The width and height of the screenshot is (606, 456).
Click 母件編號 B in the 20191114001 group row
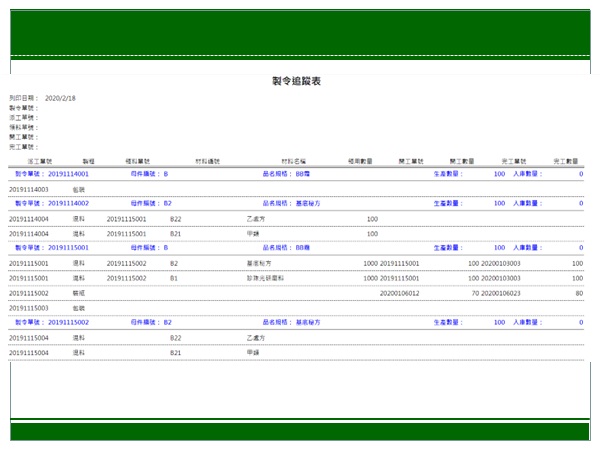coord(166,174)
